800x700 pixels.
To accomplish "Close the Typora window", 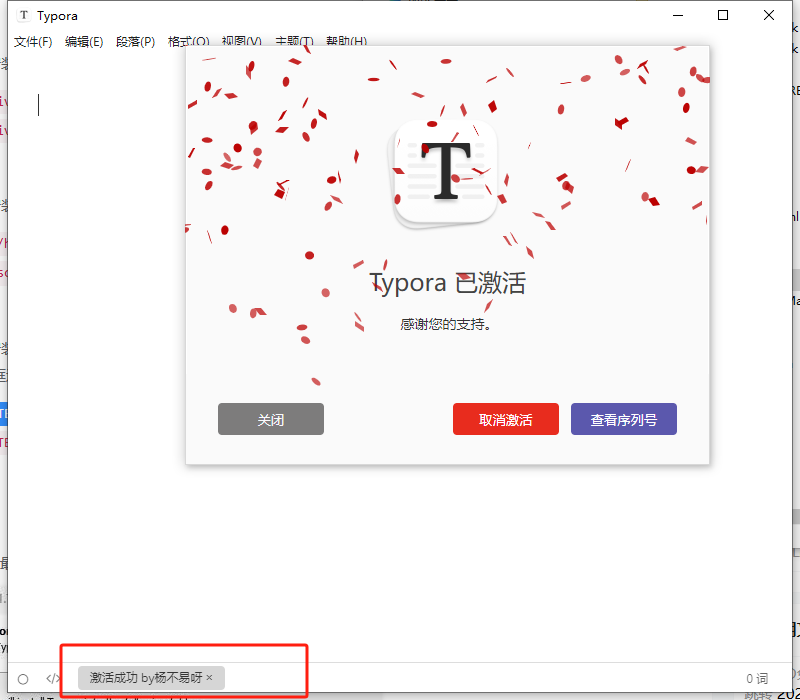I will click(769, 15).
